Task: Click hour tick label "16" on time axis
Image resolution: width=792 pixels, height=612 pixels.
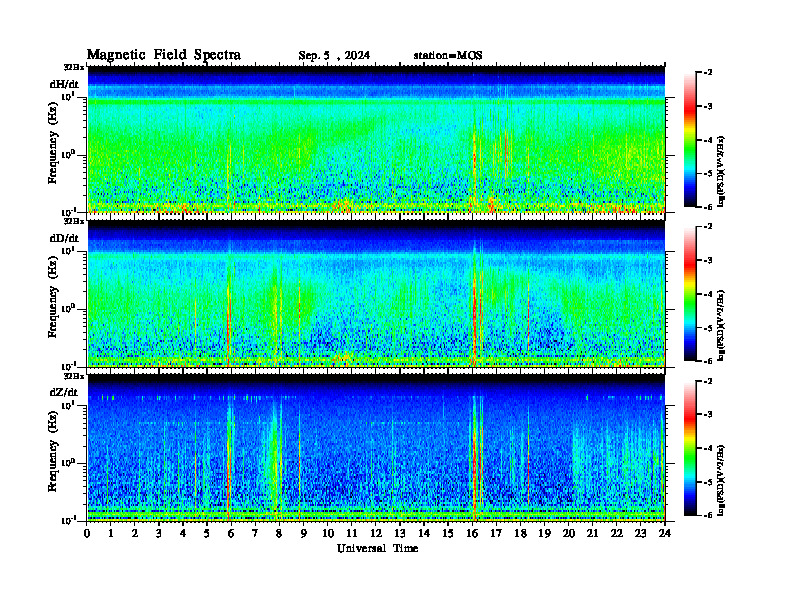Action: (x=472, y=533)
